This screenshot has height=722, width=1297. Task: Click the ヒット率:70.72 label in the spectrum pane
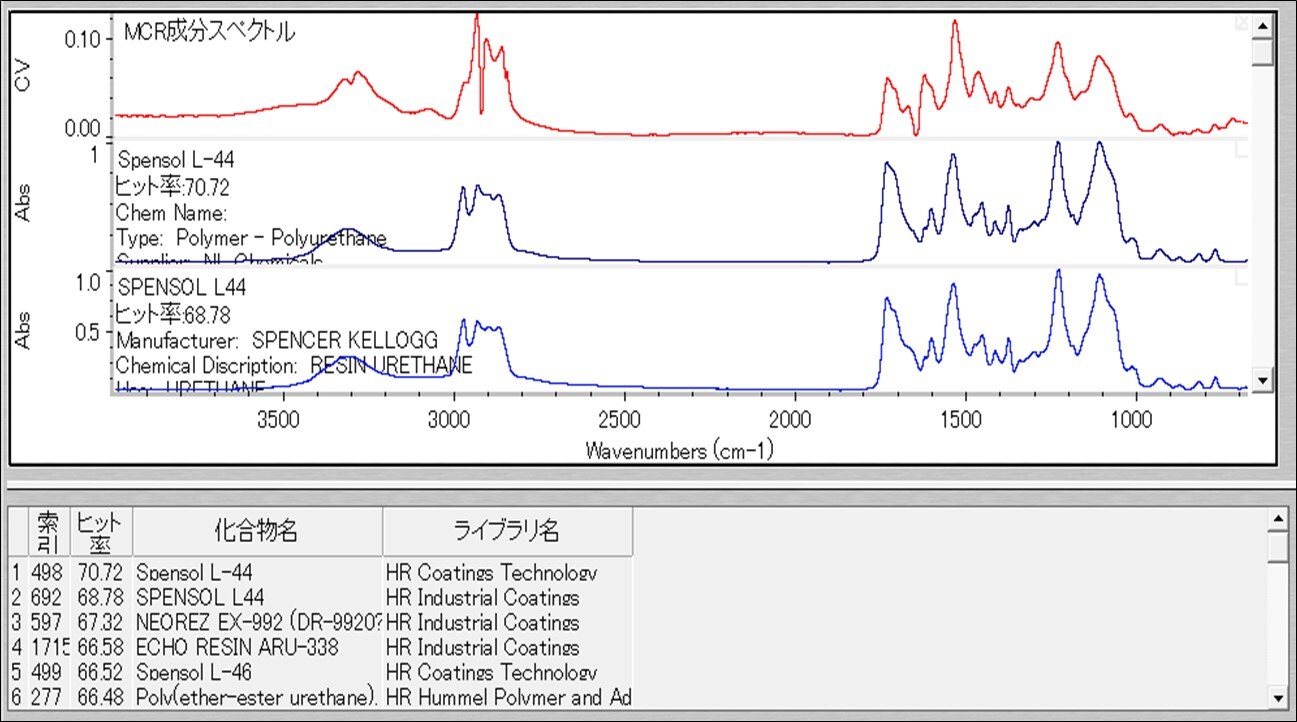[x=173, y=185]
